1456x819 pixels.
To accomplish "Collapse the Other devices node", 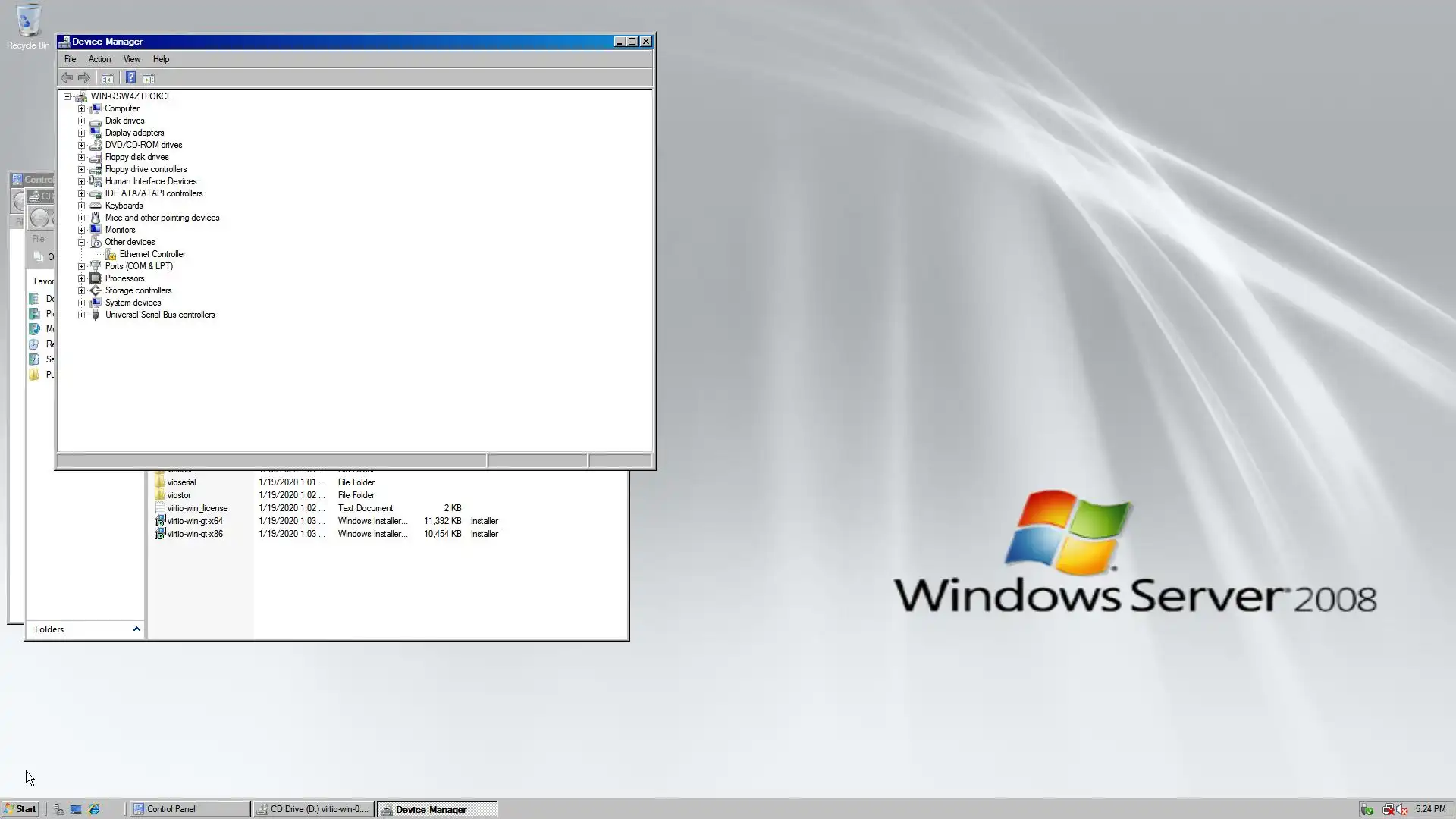I will click(x=81, y=242).
